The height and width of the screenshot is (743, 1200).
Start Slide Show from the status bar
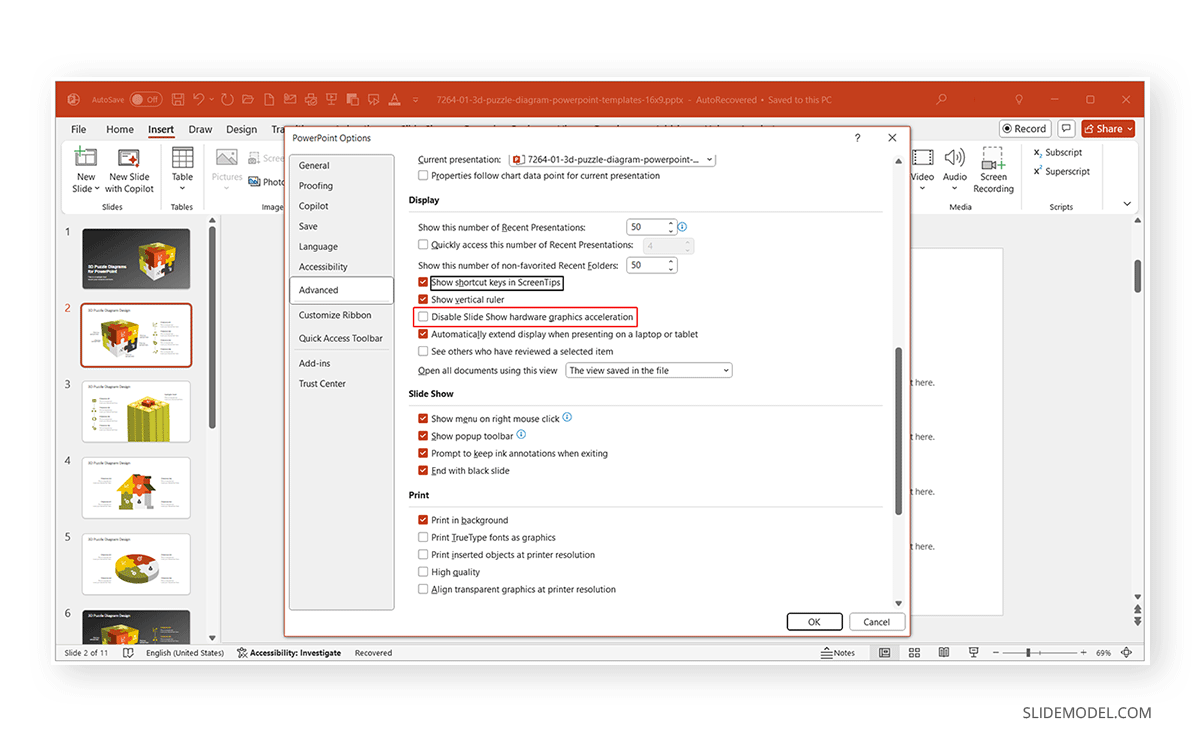pyautogui.click(x=973, y=652)
